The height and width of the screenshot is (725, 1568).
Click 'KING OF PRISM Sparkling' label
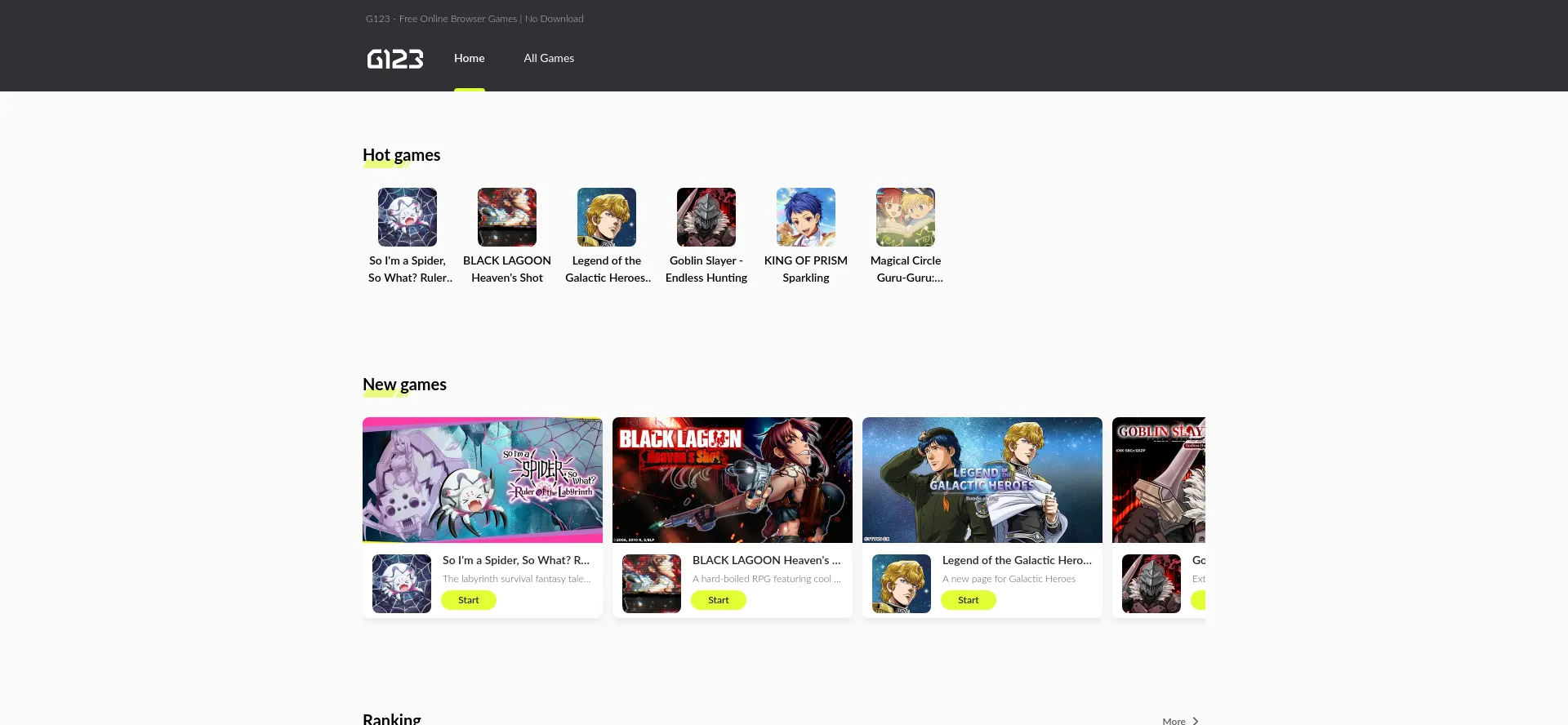tap(806, 269)
